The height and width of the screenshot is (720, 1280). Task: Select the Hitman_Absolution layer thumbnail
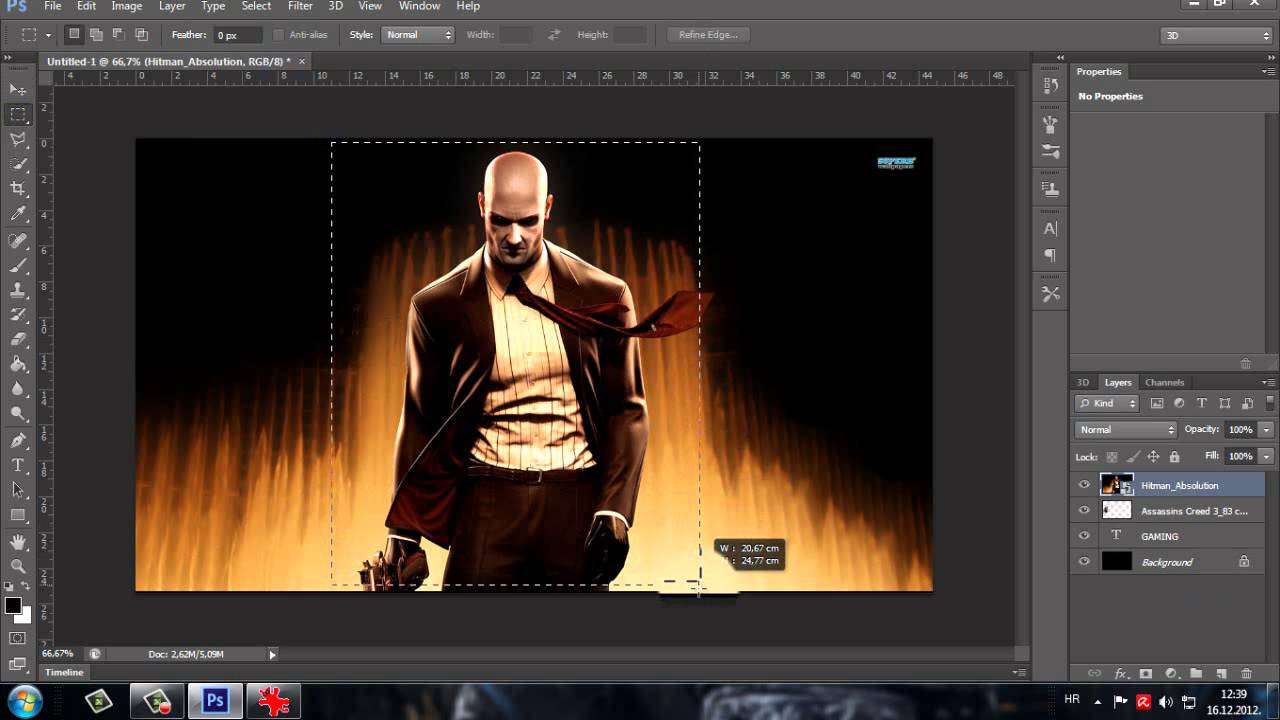pos(1116,485)
